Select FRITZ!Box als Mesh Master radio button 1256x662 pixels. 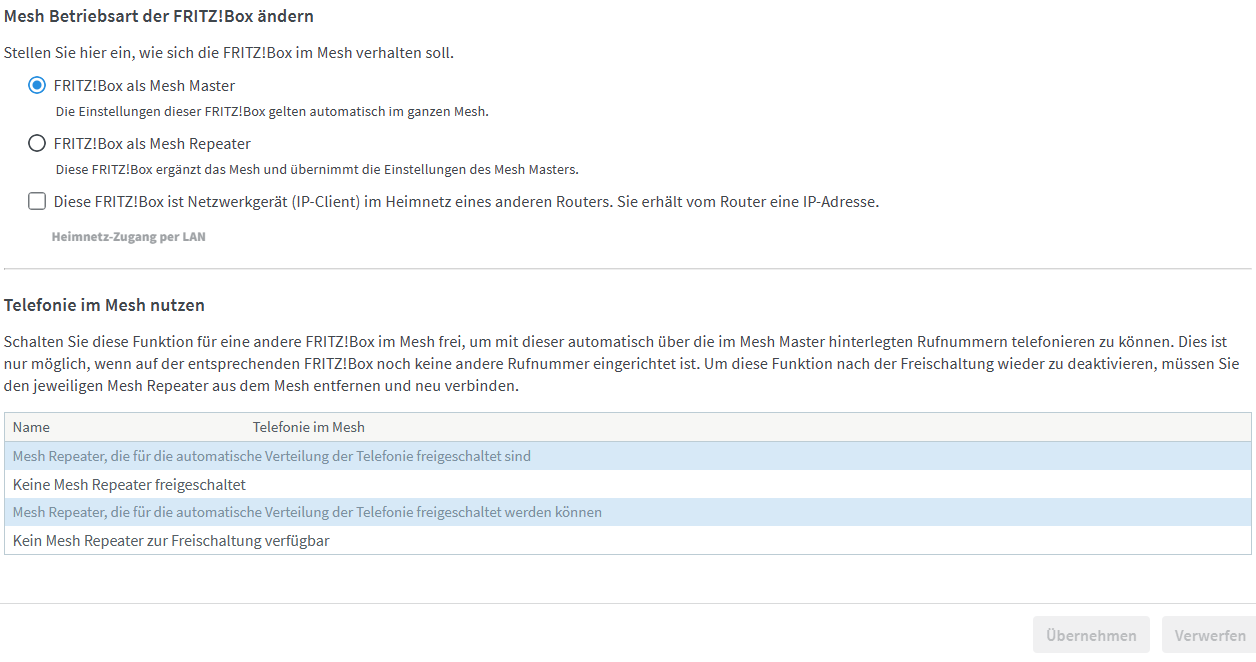pyautogui.click(x=37, y=86)
